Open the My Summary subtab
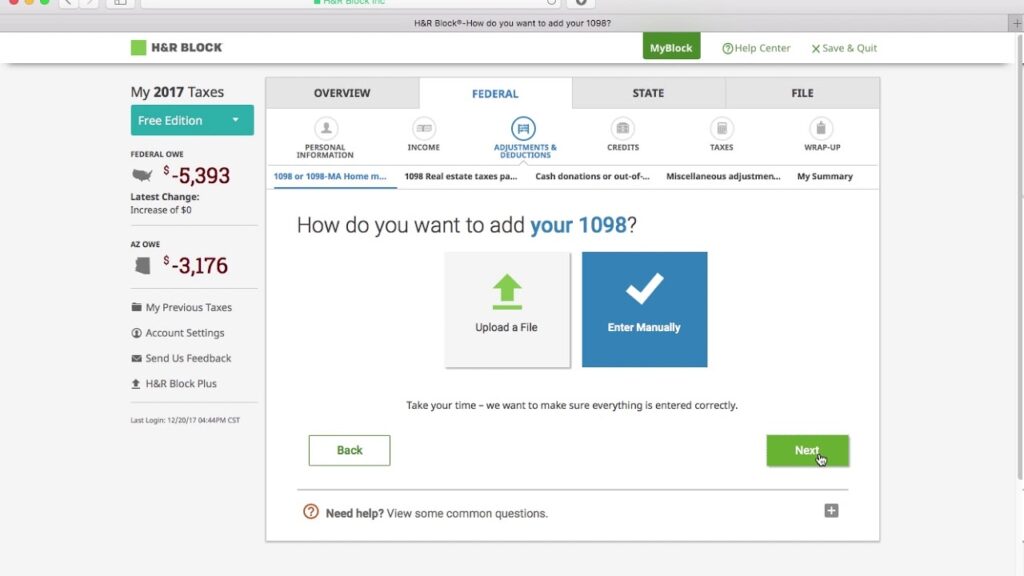 coord(825,176)
